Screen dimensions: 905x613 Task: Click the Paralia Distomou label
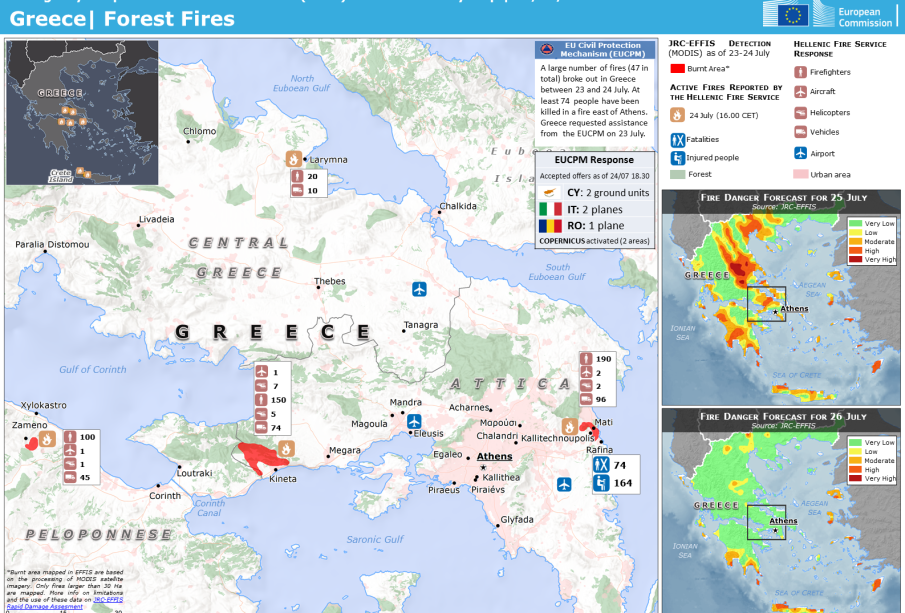52,245
